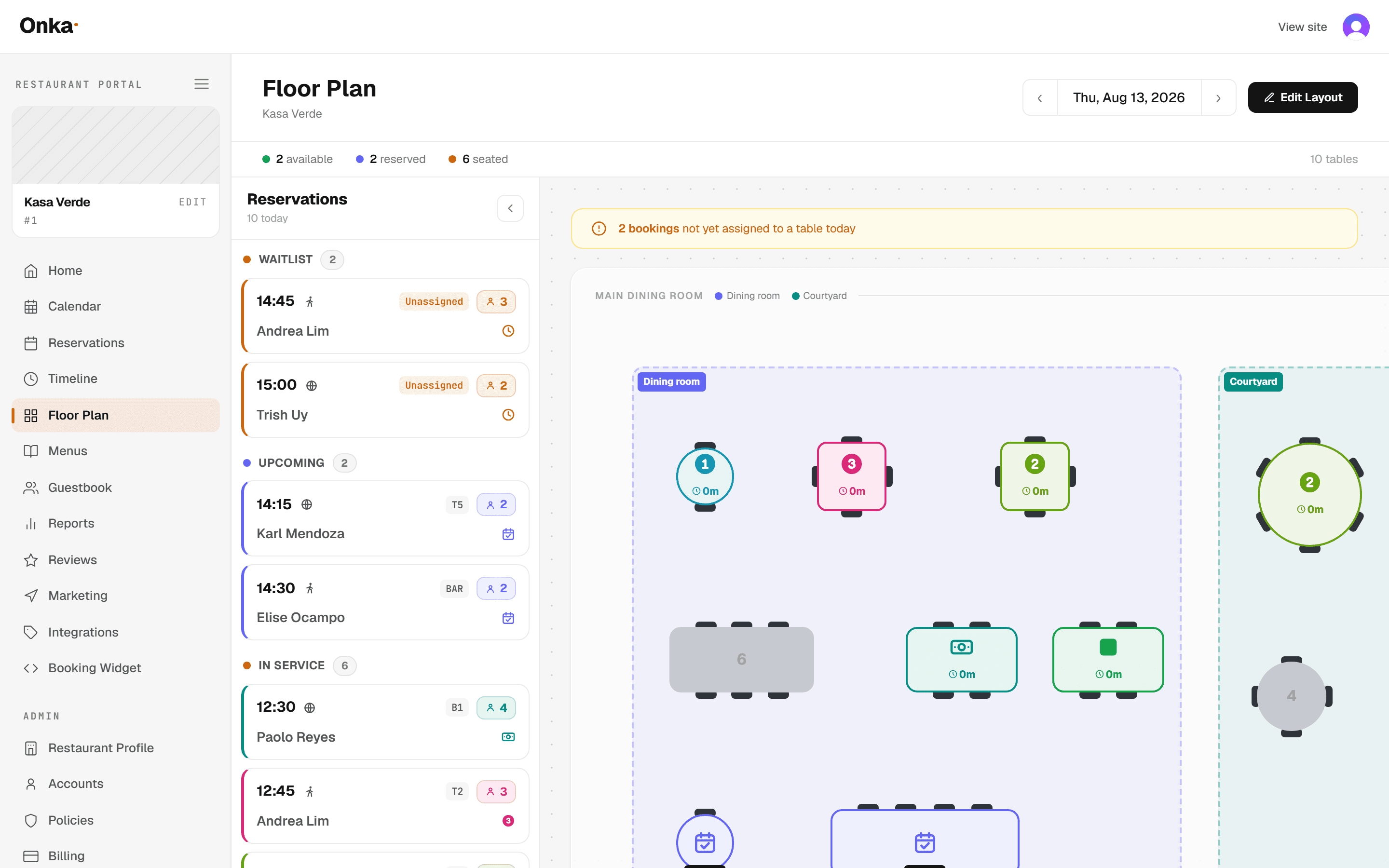Click the Edit Layout button
Viewport: 1389px width, 868px height.
click(1302, 97)
